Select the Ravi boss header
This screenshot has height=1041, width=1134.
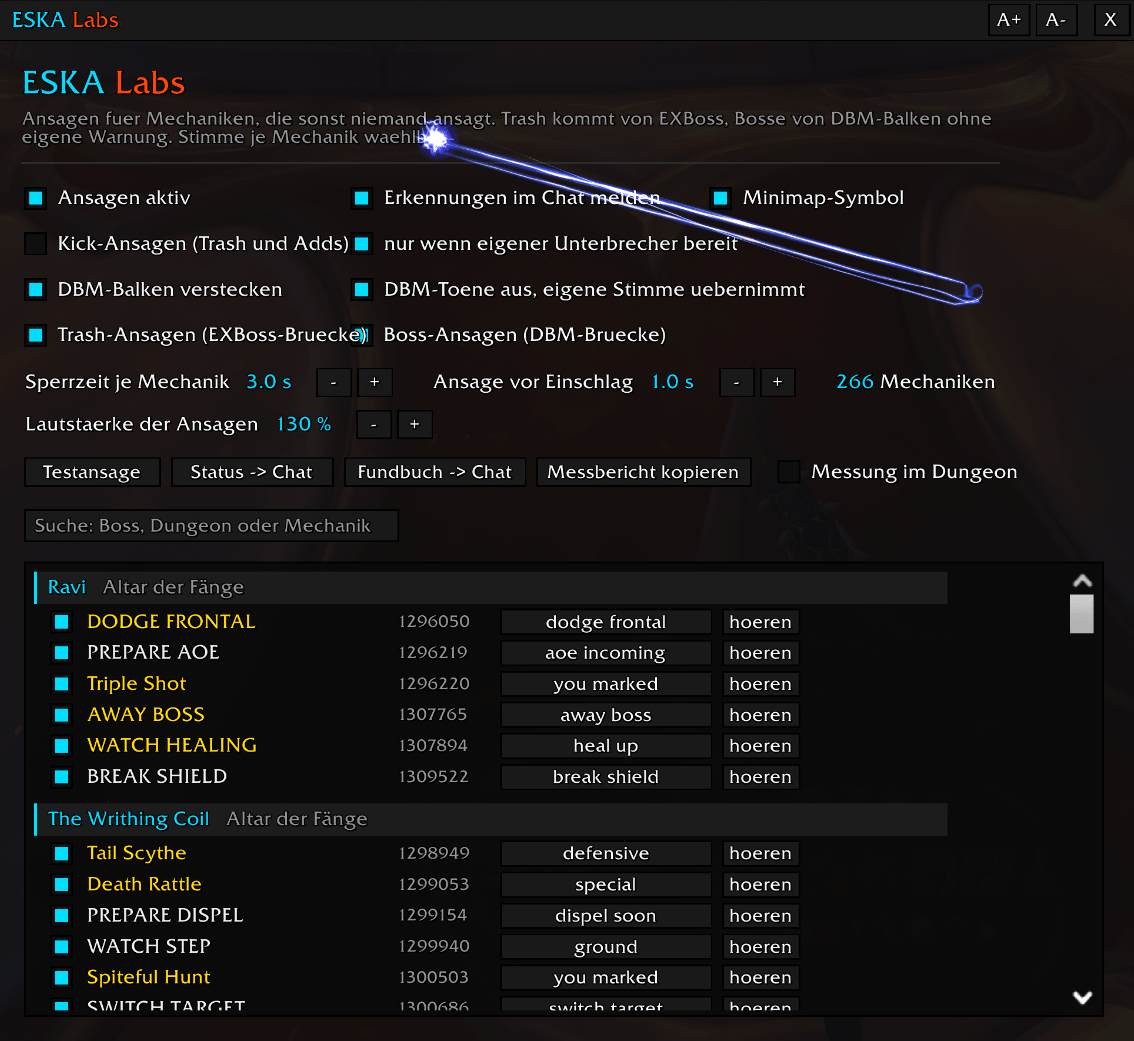pos(491,587)
